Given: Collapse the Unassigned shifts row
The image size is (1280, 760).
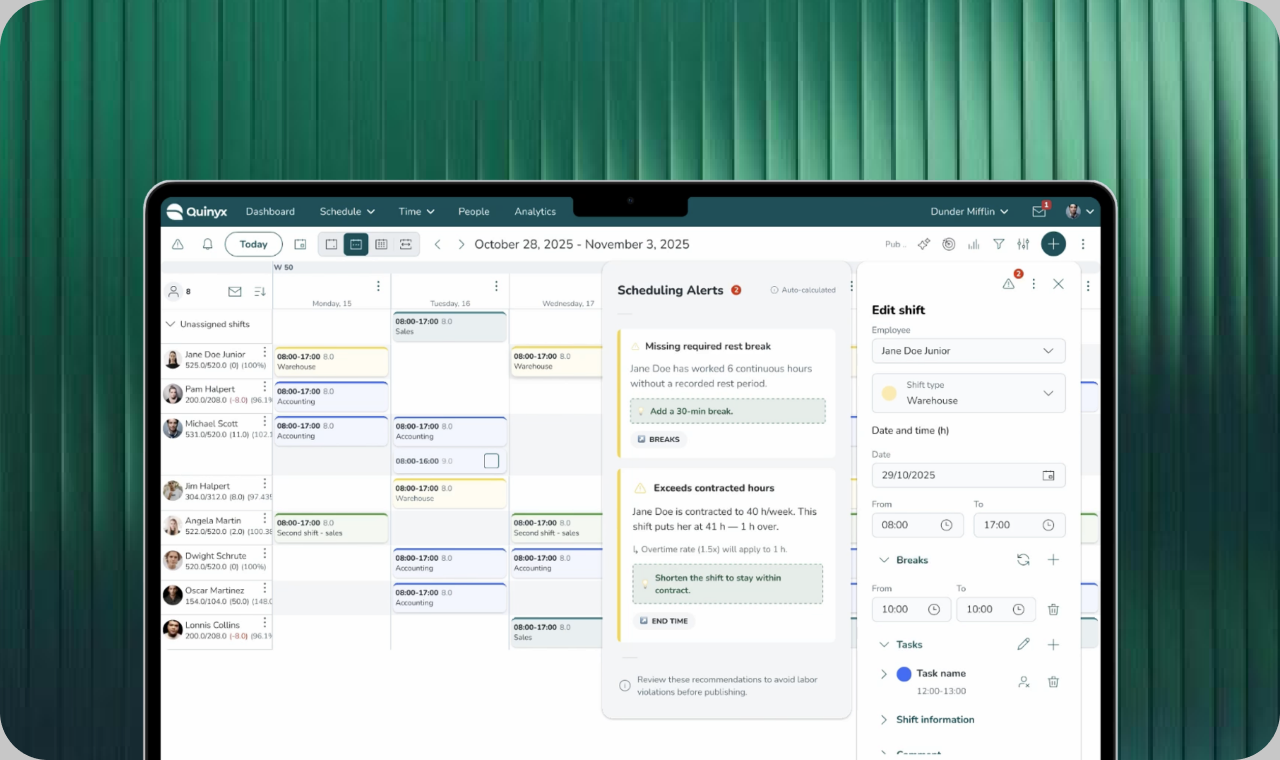Looking at the screenshot, I should (171, 324).
